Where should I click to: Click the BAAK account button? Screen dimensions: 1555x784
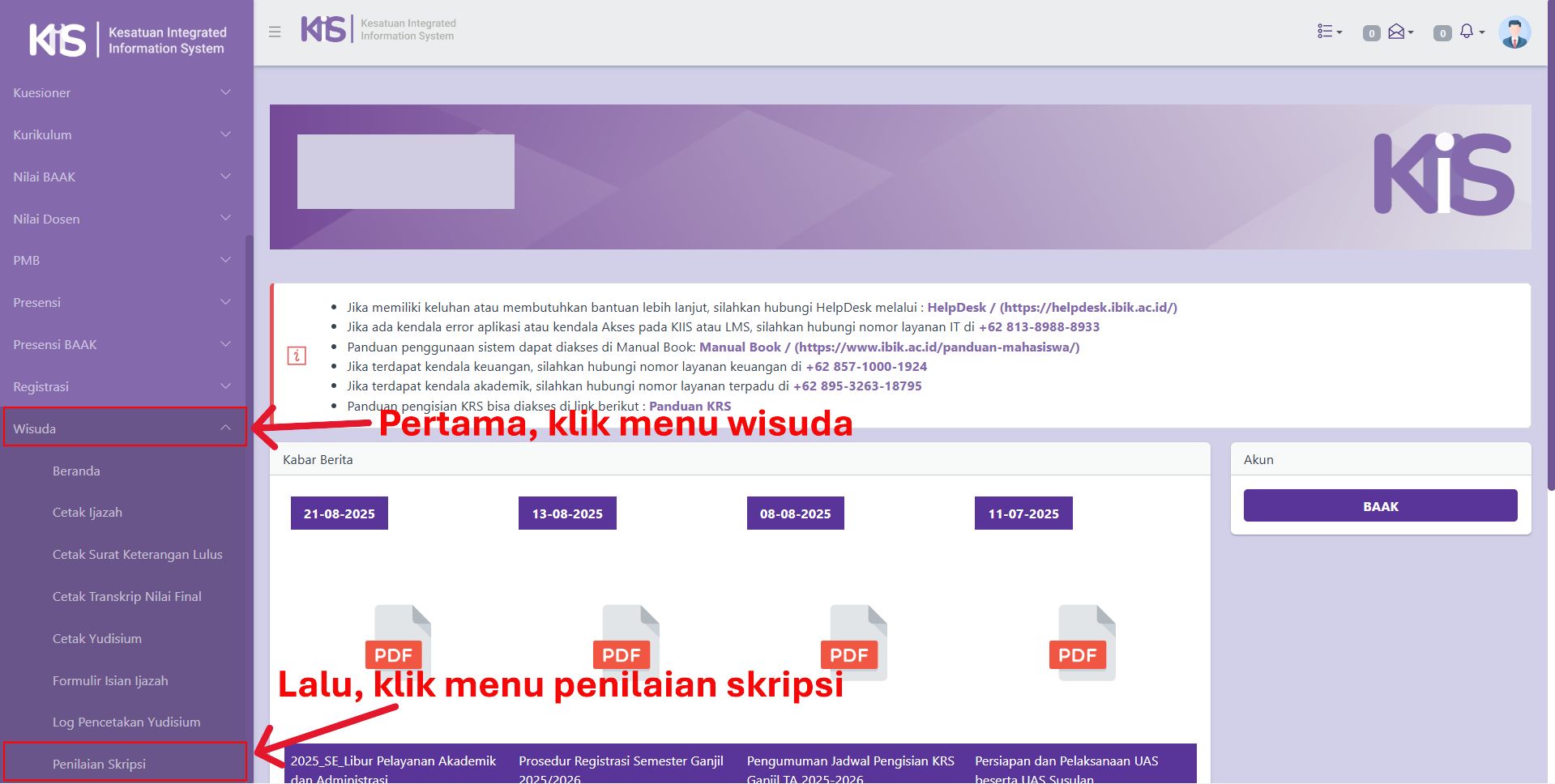[x=1379, y=506]
